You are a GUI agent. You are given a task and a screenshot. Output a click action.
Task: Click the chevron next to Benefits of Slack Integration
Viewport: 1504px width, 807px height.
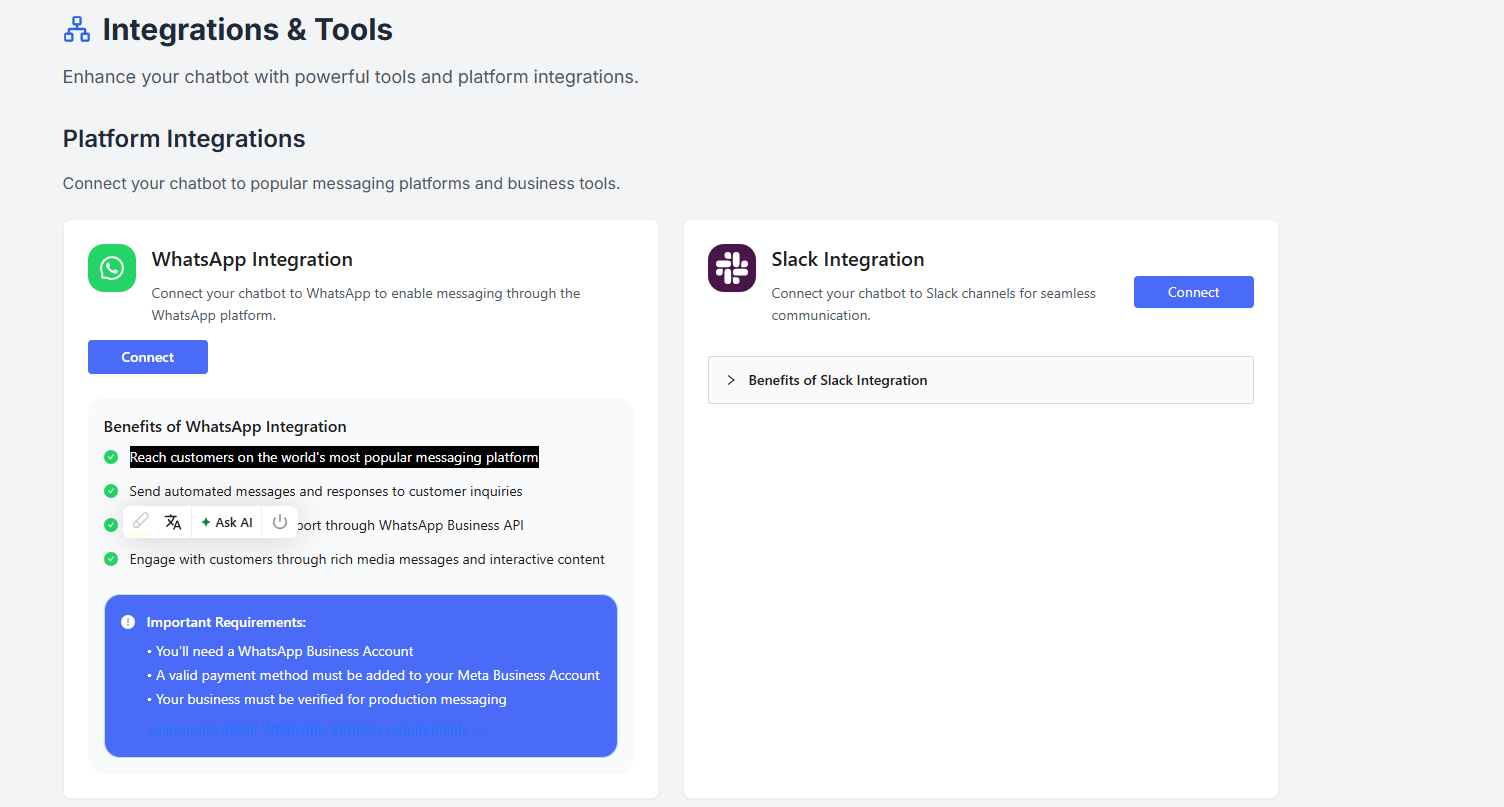click(731, 380)
